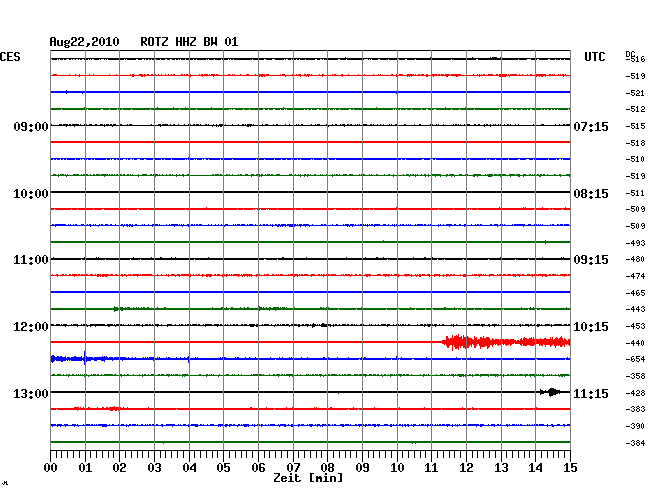This screenshot has width=650, height=494.
Task: Select the 10:15 UTC time label
Action: point(591,327)
